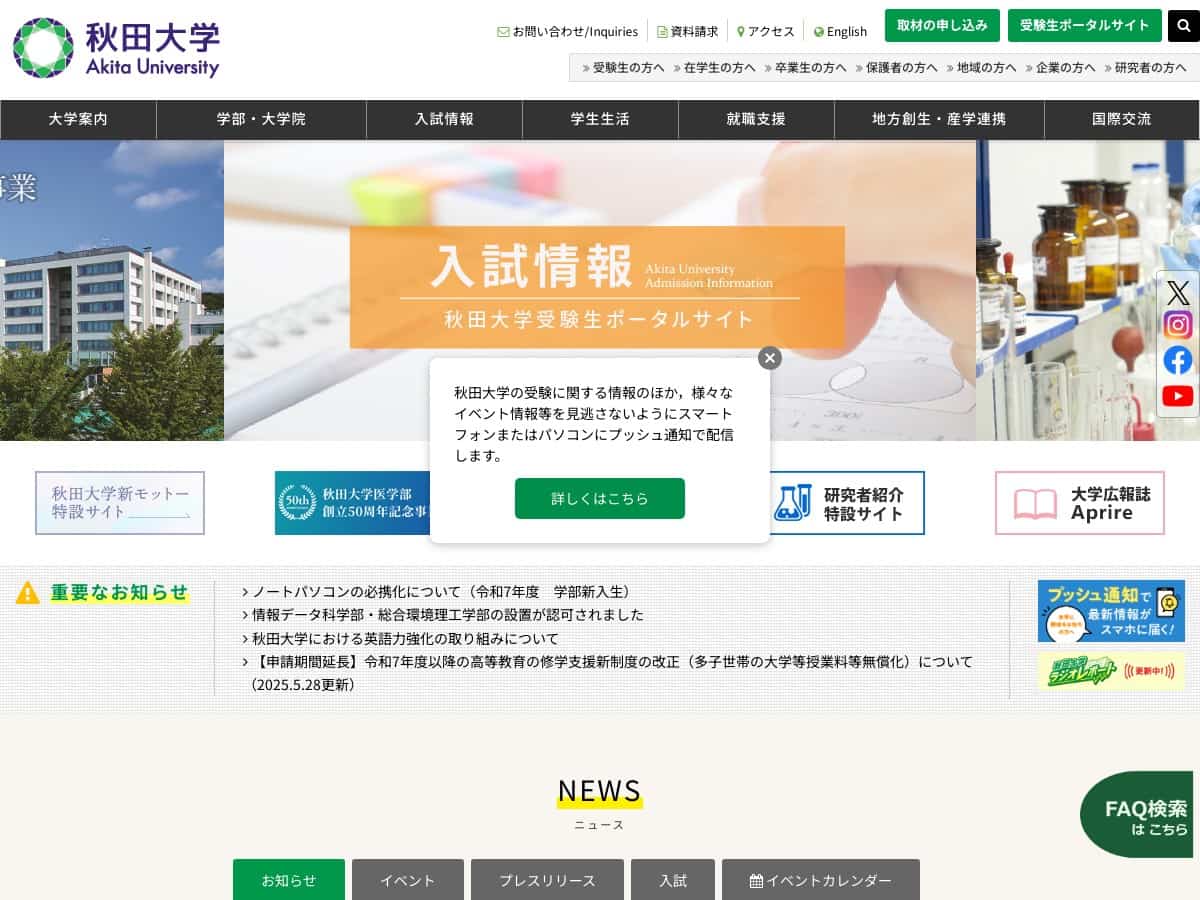This screenshot has height=900, width=1200.
Task: Open 地方創生・産学連携 main menu
Action: 939,119
